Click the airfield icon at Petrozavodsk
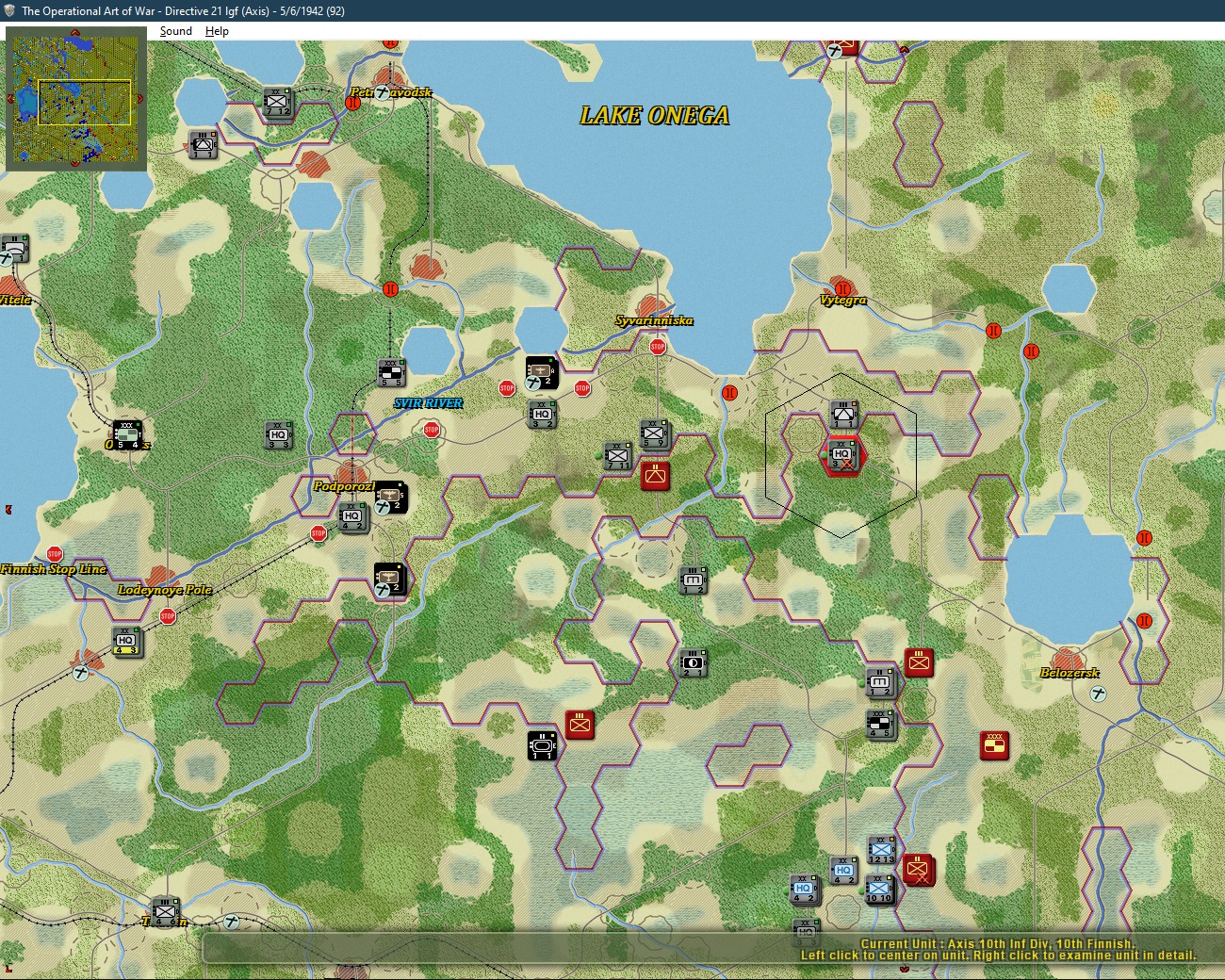This screenshot has height=980, width=1225. click(x=382, y=92)
